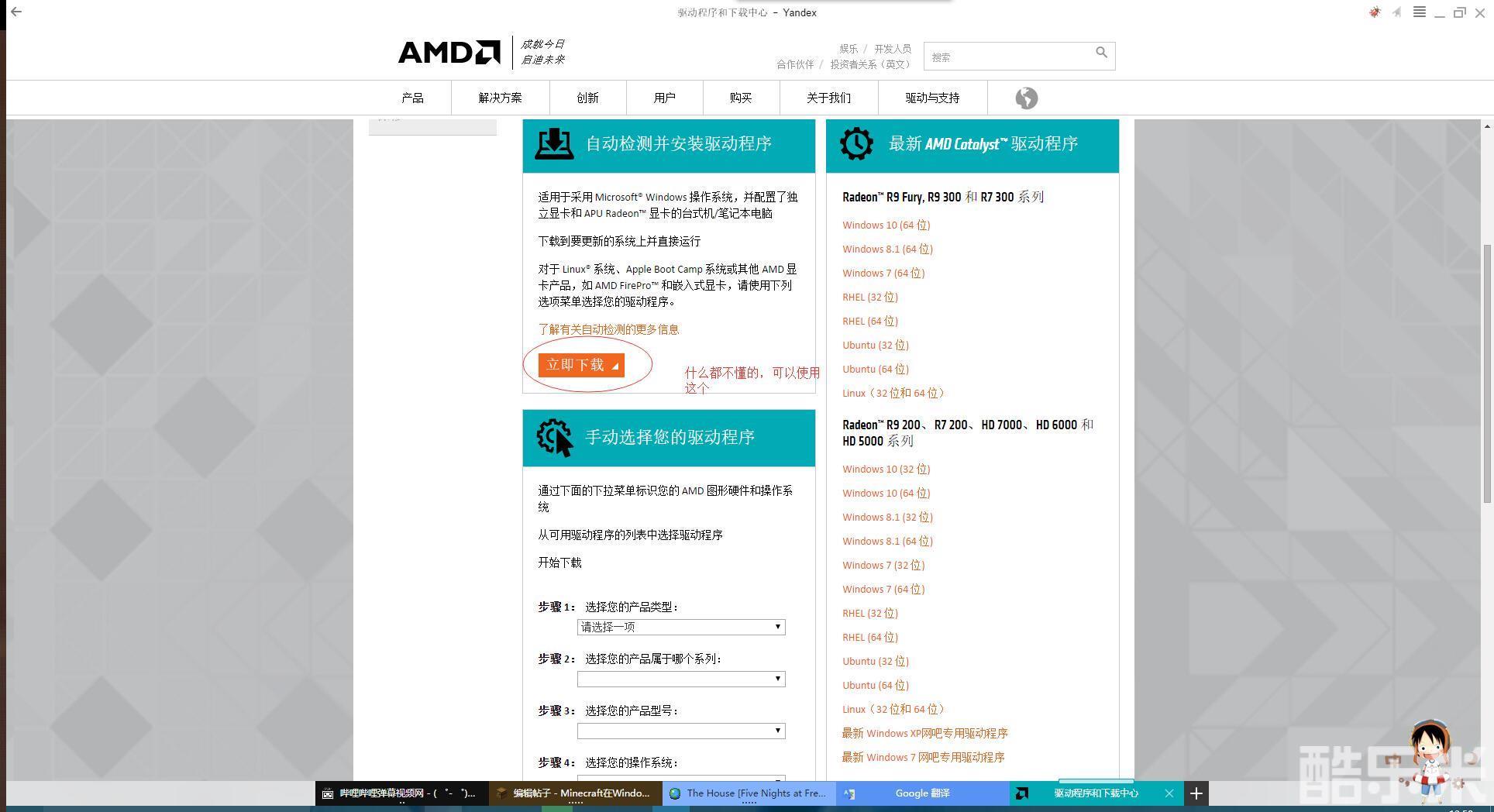1494x812 pixels.
Task: Click the 开发人员 link
Action: 893,49
